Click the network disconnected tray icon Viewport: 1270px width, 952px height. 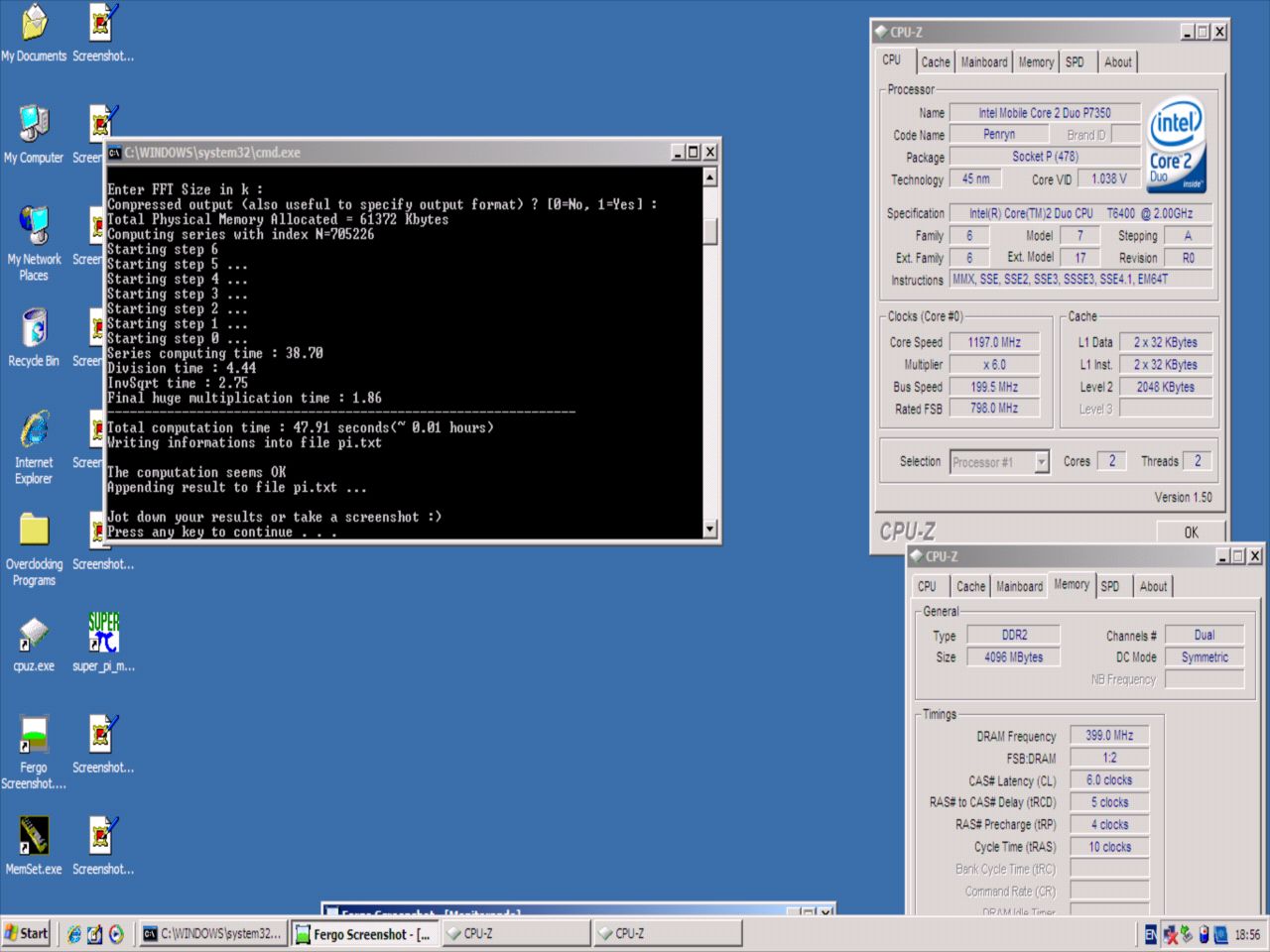(1171, 934)
